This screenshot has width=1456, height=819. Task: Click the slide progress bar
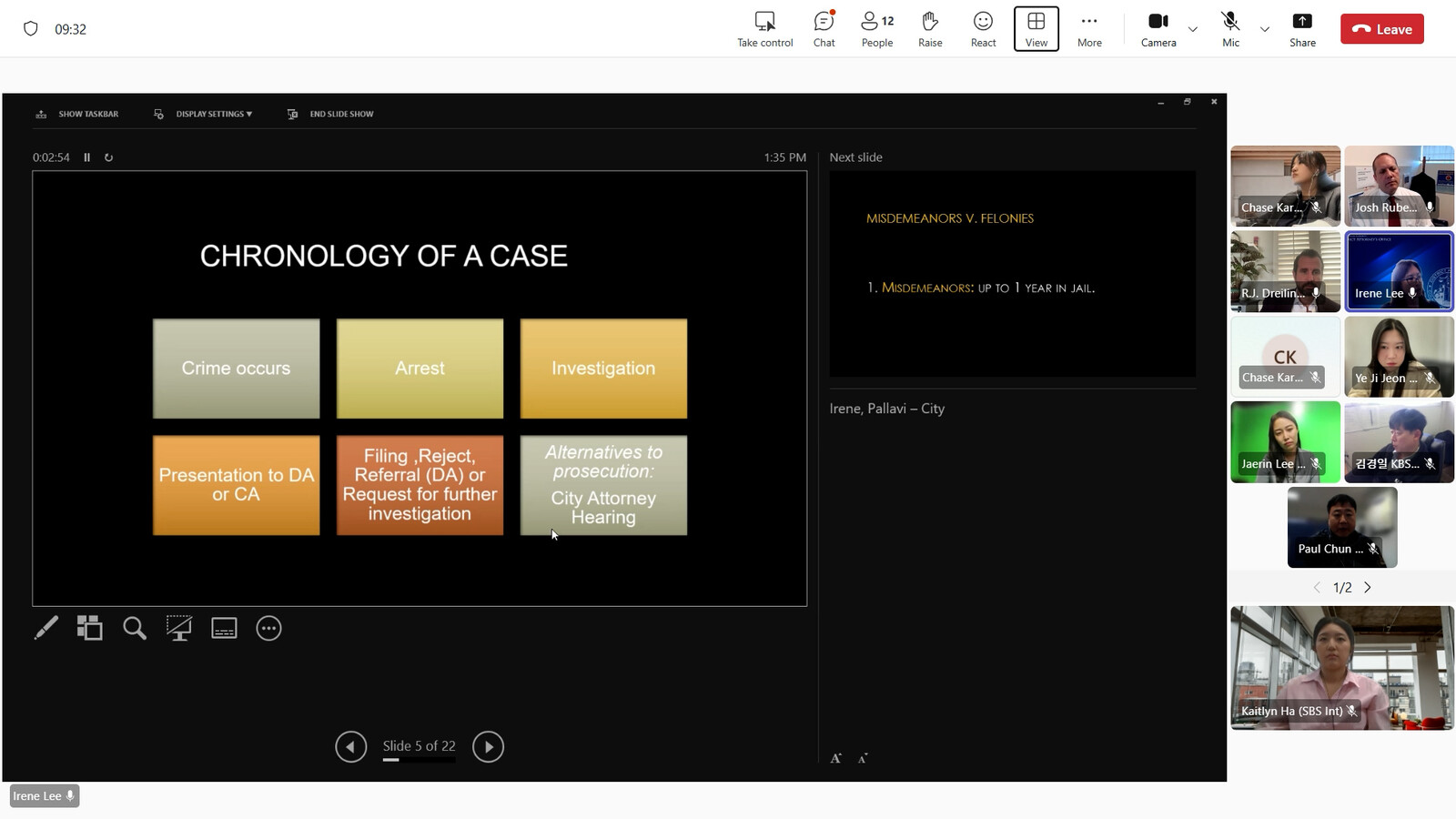(x=419, y=760)
